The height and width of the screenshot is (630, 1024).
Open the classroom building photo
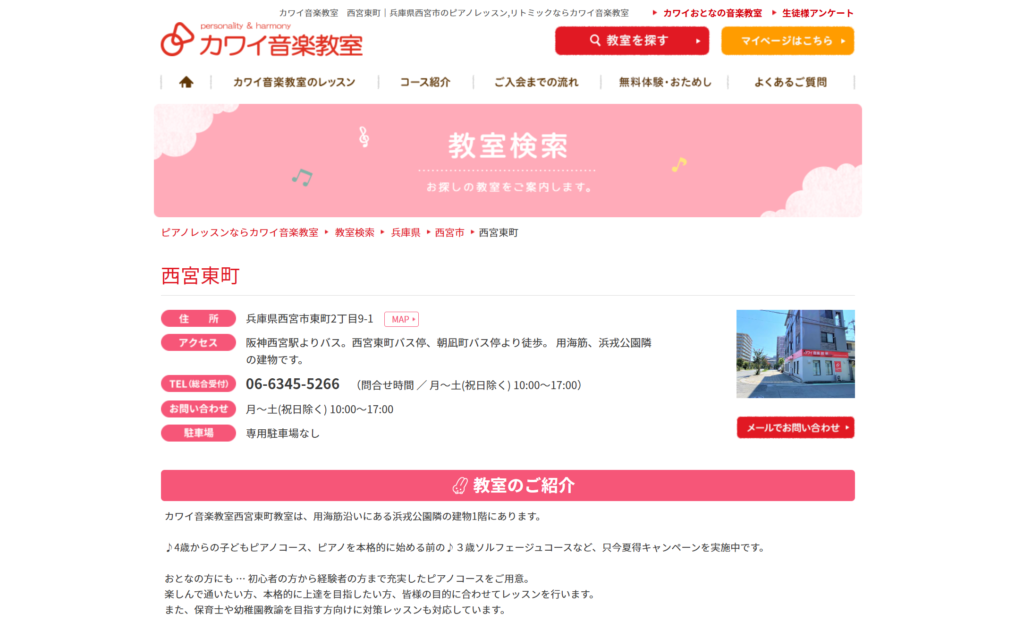coord(795,354)
